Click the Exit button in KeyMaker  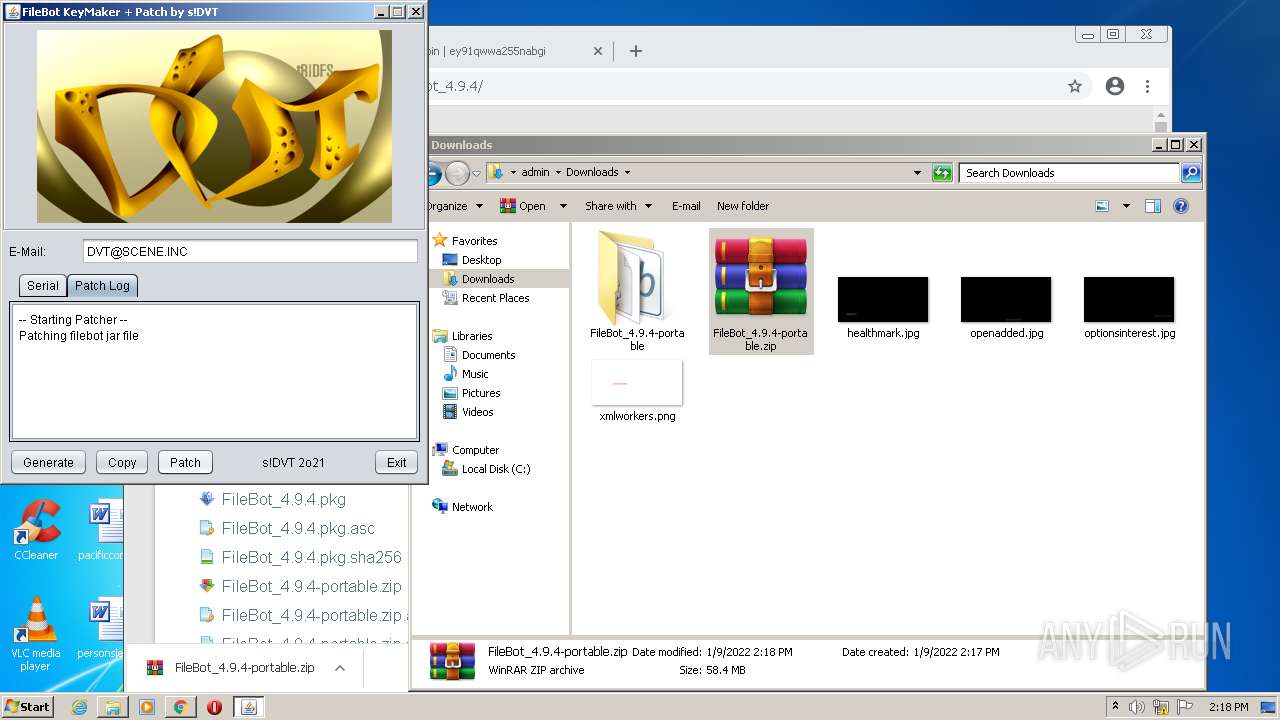[x=397, y=462]
